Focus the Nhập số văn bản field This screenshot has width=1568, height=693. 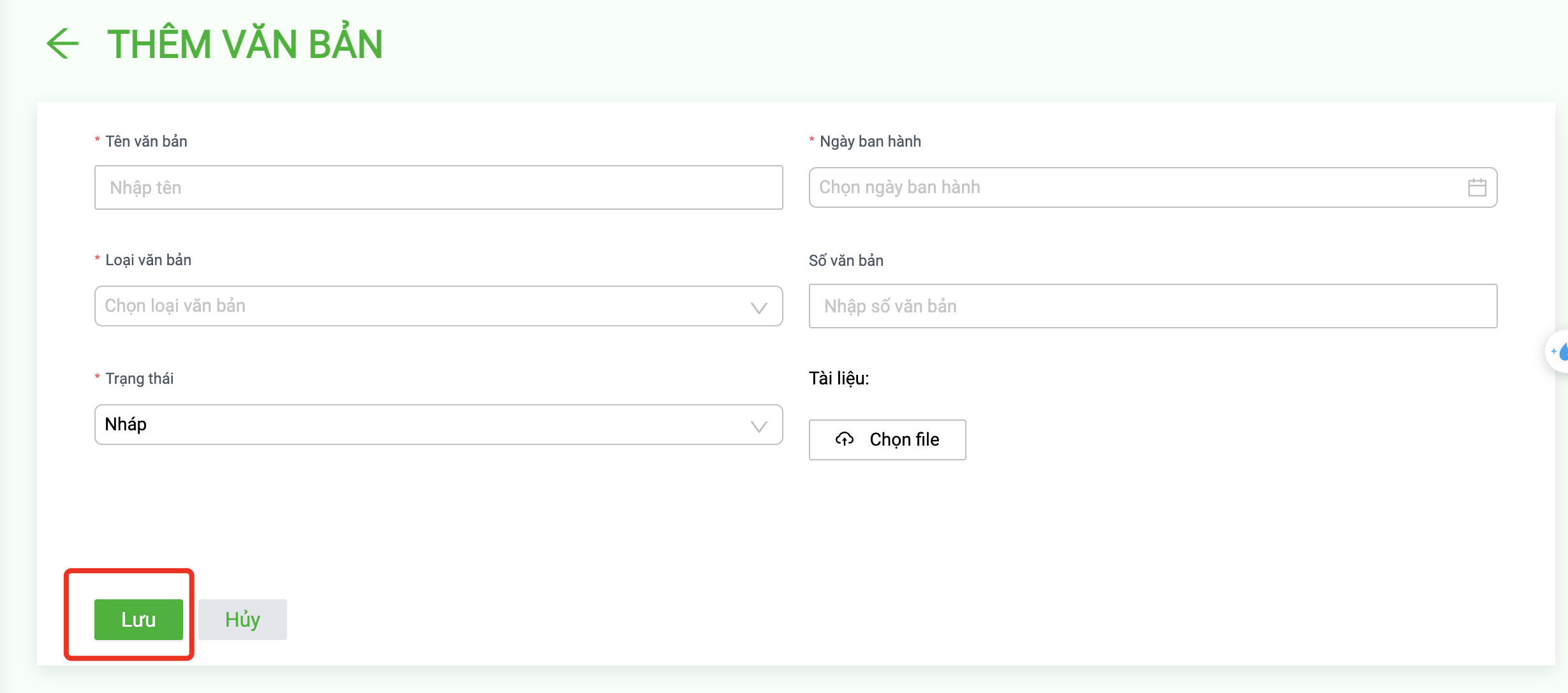1153,306
